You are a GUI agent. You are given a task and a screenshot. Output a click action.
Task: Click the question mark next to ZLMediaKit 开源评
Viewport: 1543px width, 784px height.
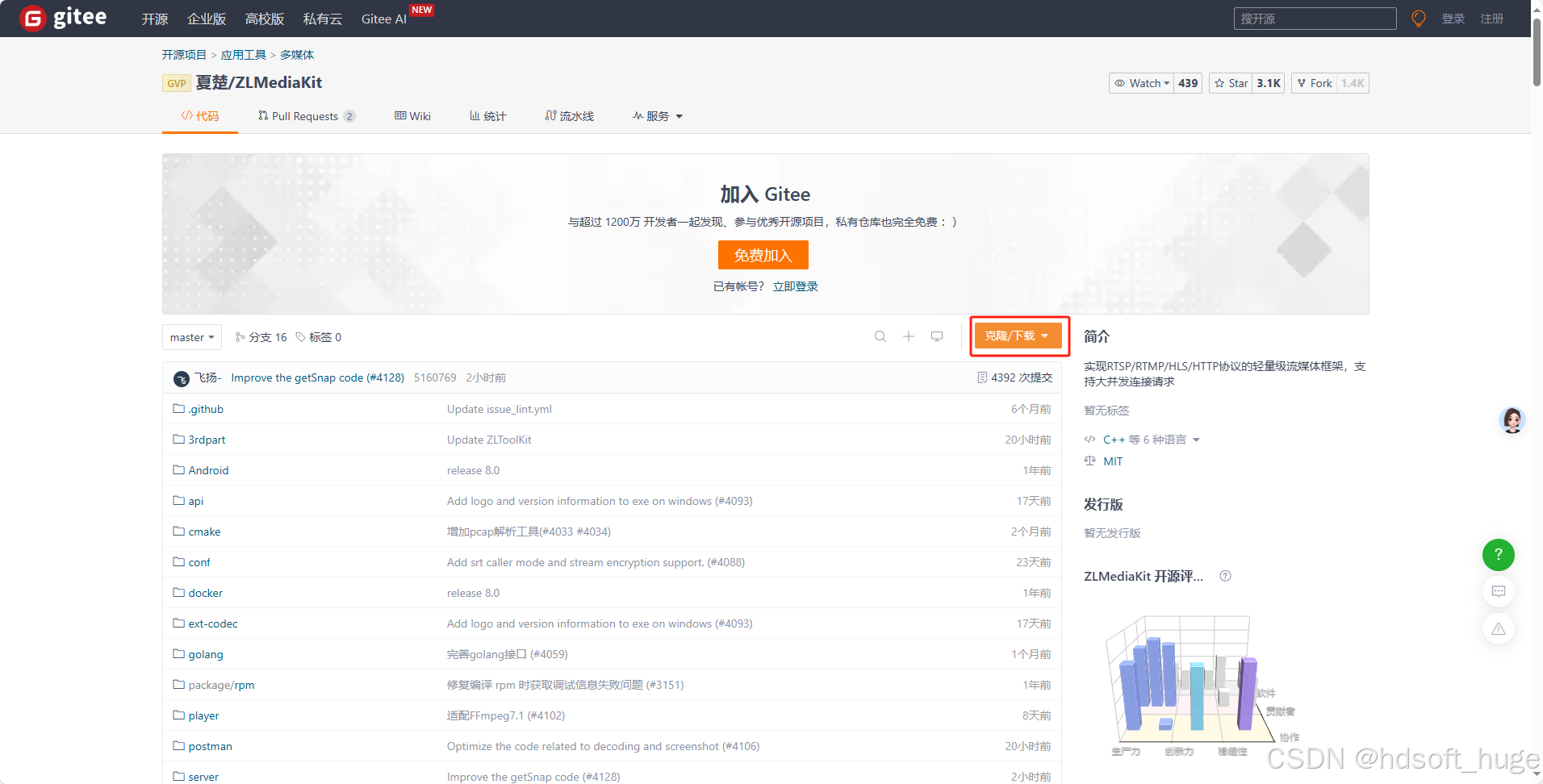click(x=1225, y=576)
